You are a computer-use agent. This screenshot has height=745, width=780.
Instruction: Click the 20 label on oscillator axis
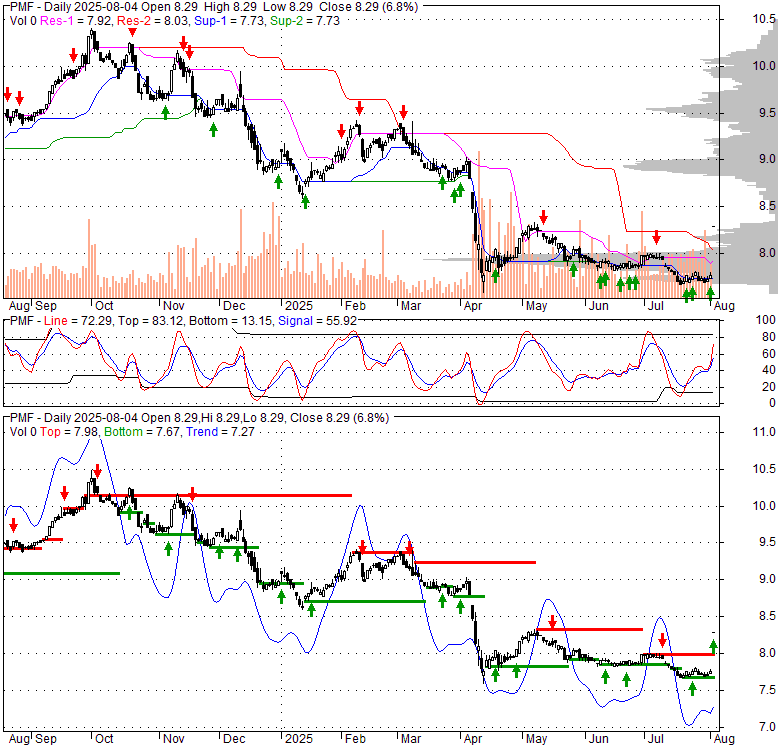[769, 386]
